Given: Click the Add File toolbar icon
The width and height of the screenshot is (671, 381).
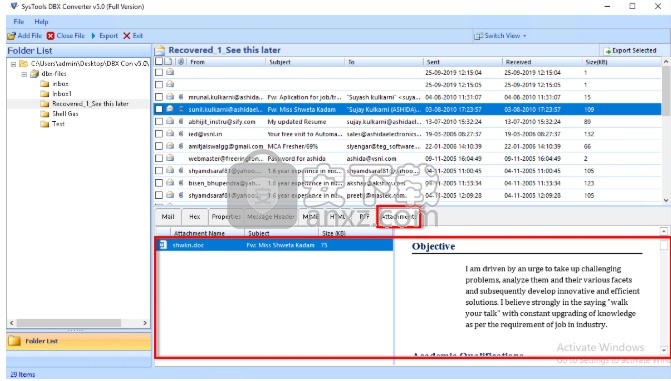Looking at the screenshot, I should tap(12, 36).
